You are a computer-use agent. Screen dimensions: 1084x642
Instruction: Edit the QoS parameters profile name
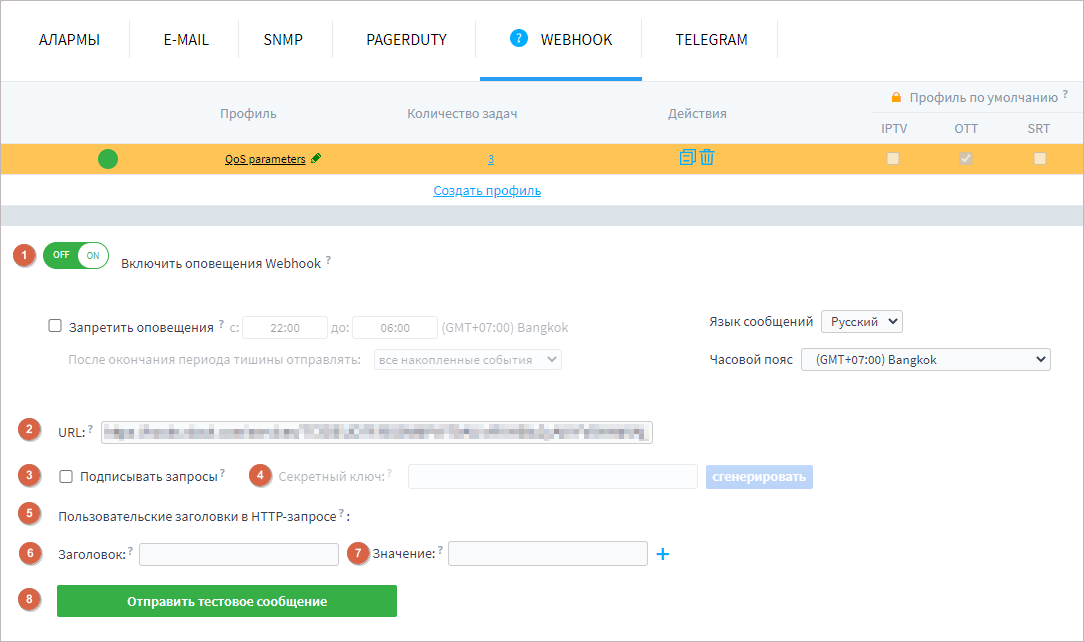click(316, 158)
